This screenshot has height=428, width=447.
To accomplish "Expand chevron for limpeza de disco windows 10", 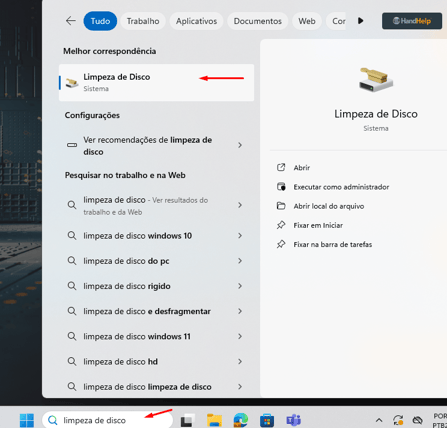I will [240, 236].
